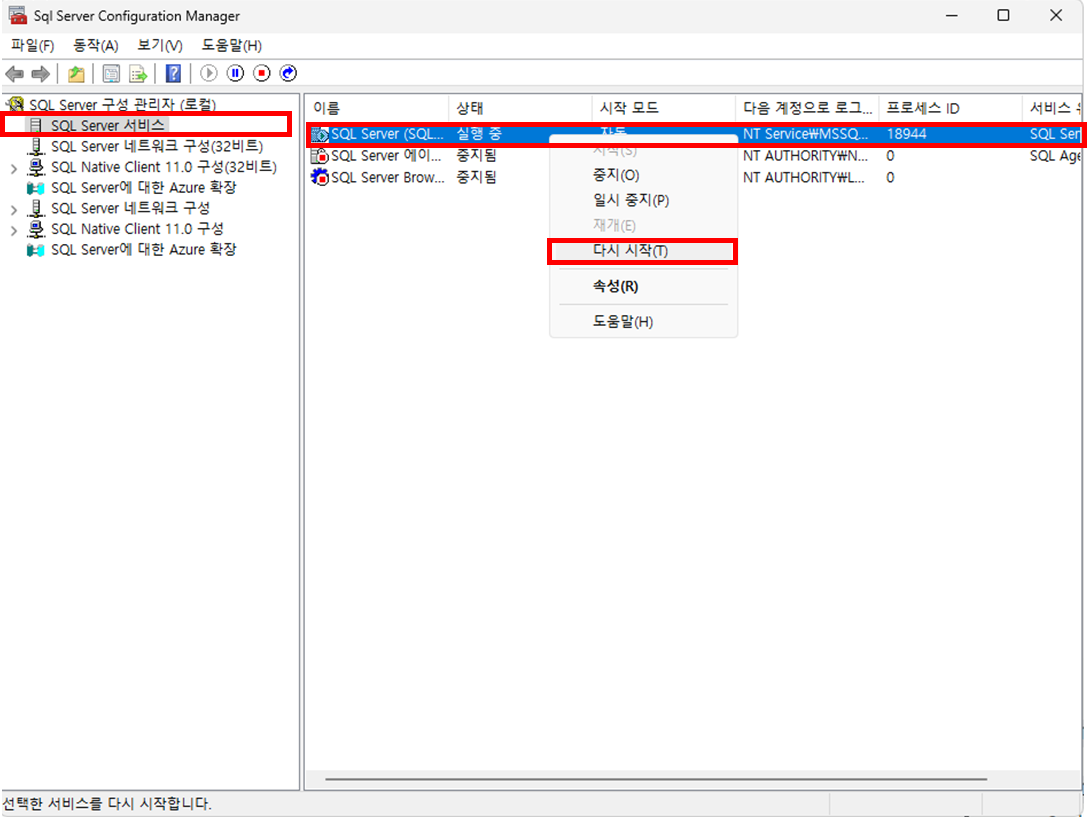Click the Sql Server Configuration Manager title icon
The height and width of the screenshot is (817, 1087).
[17, 15]
